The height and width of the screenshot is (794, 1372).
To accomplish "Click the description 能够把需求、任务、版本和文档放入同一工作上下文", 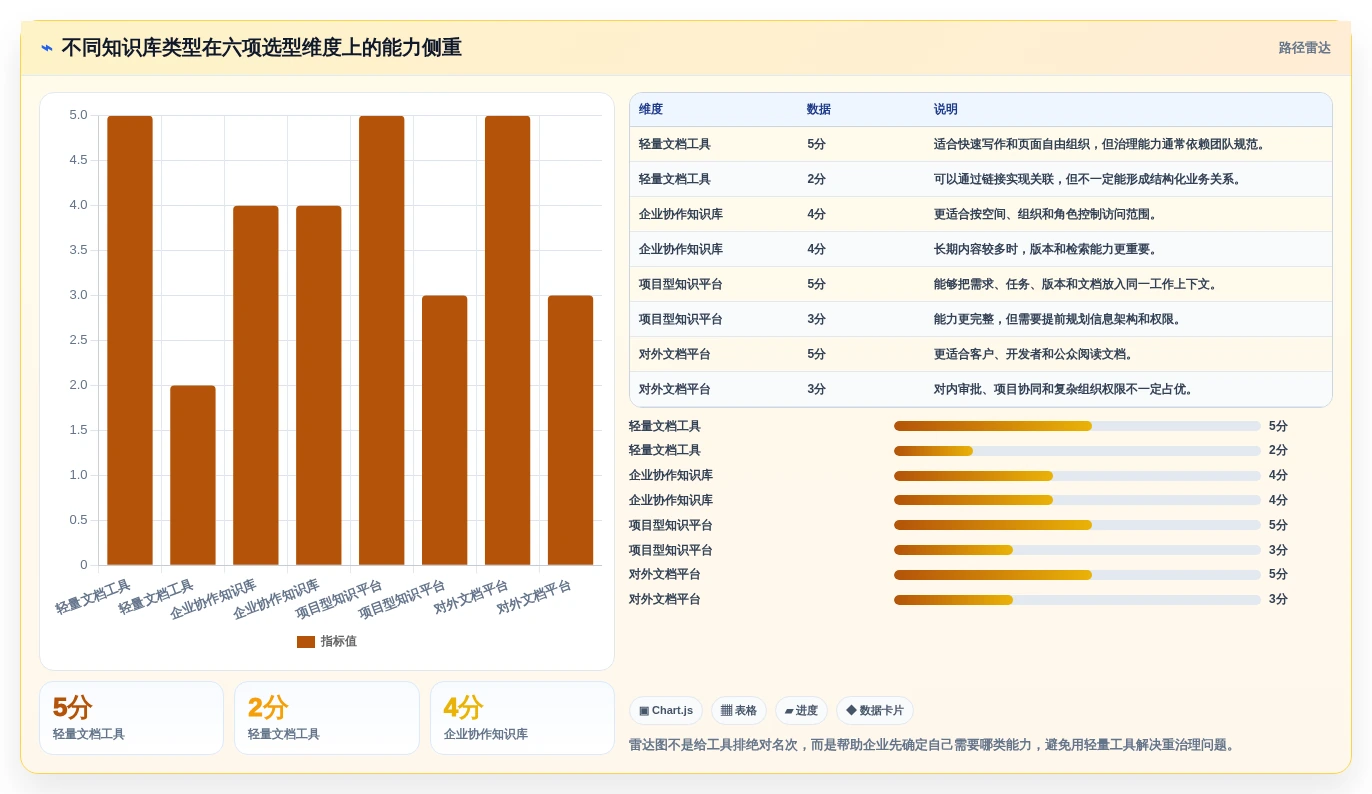I will [x=1076, y=284].
